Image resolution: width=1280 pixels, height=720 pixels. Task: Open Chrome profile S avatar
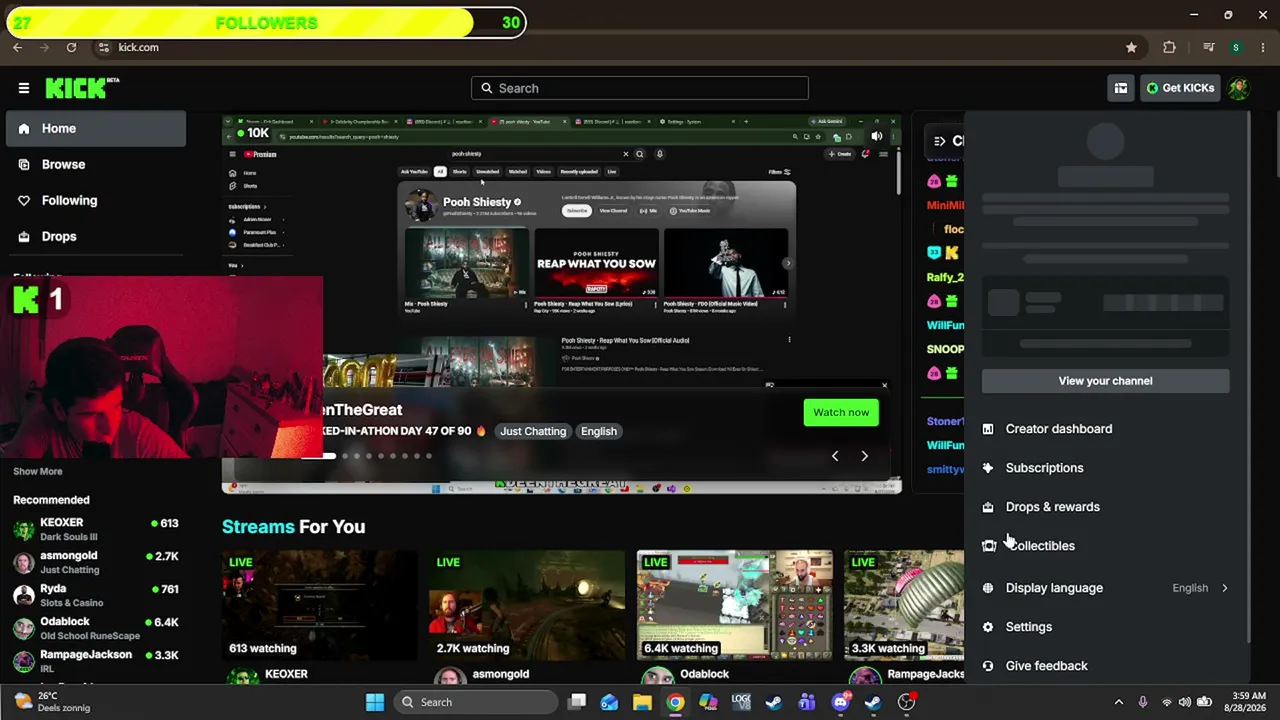(x=1236, y=47)
